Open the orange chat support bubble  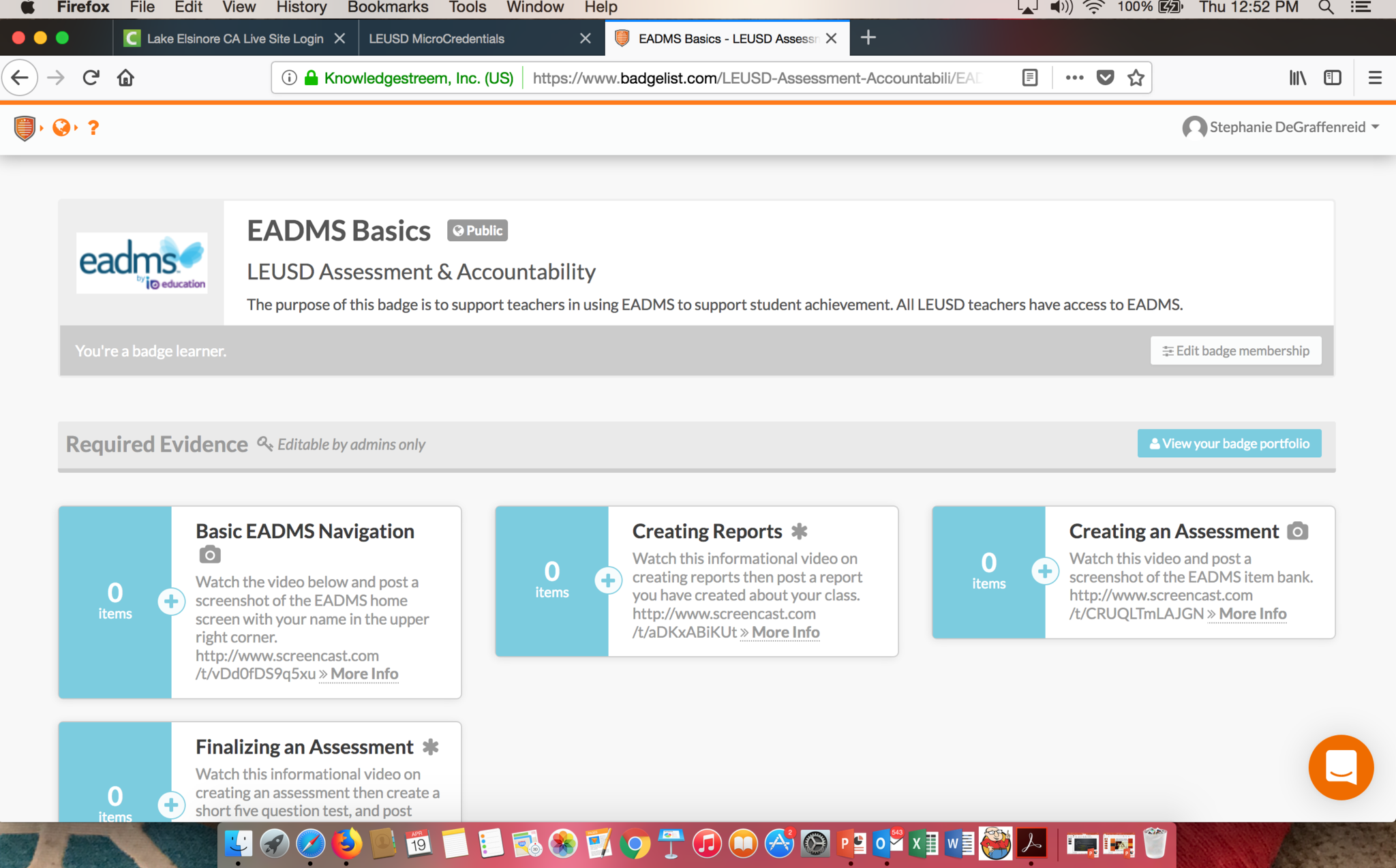tap(1340, 767)
